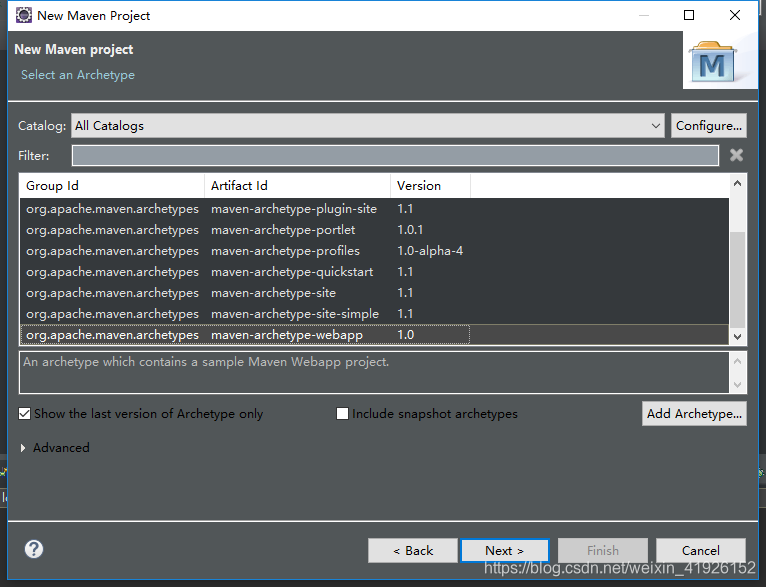This screenshot has height=587, width=766.
Task: Click the Eclipse icon in the title bar
Action: (23, 15)
